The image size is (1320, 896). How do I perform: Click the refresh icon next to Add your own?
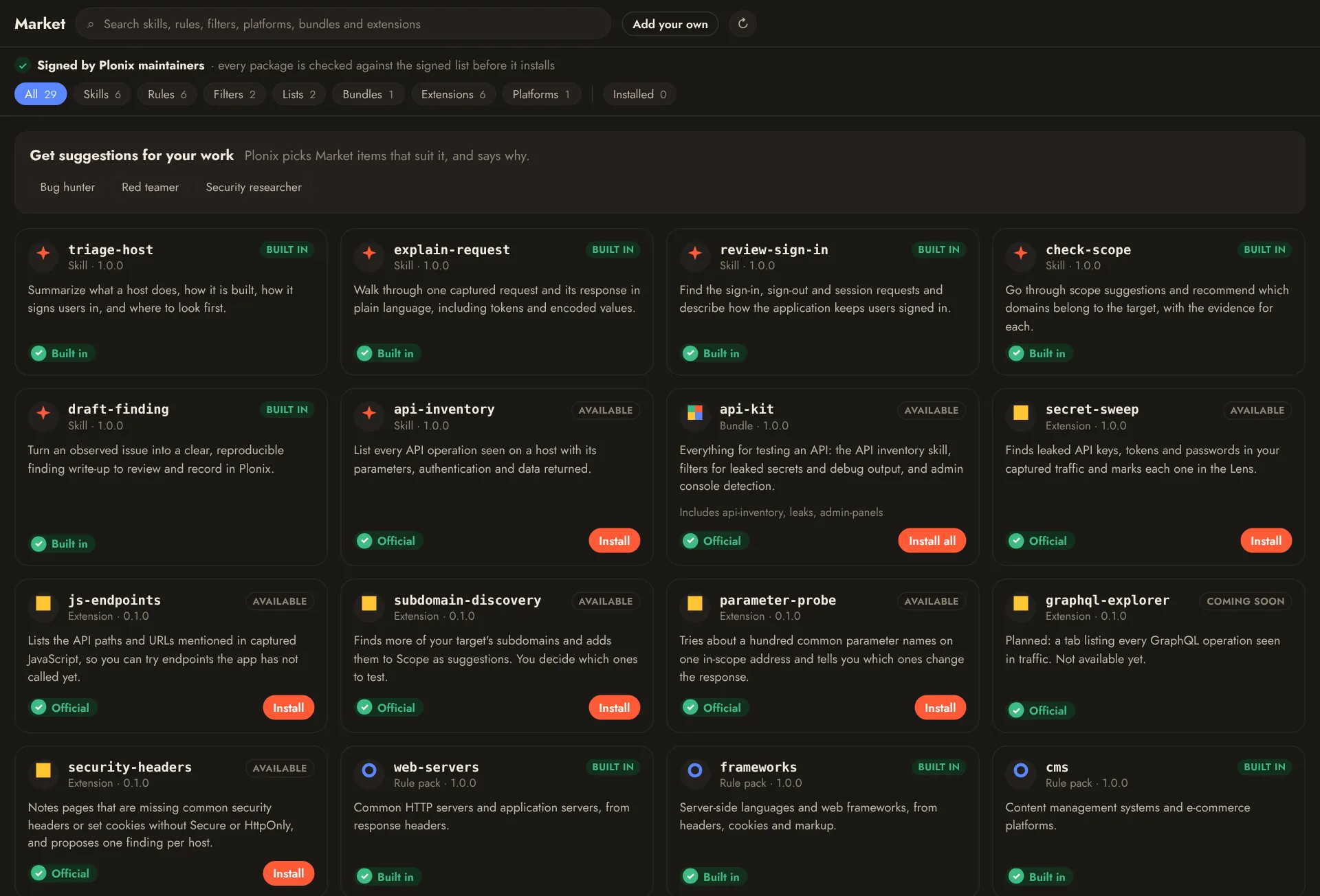click(x=742, y=24)
